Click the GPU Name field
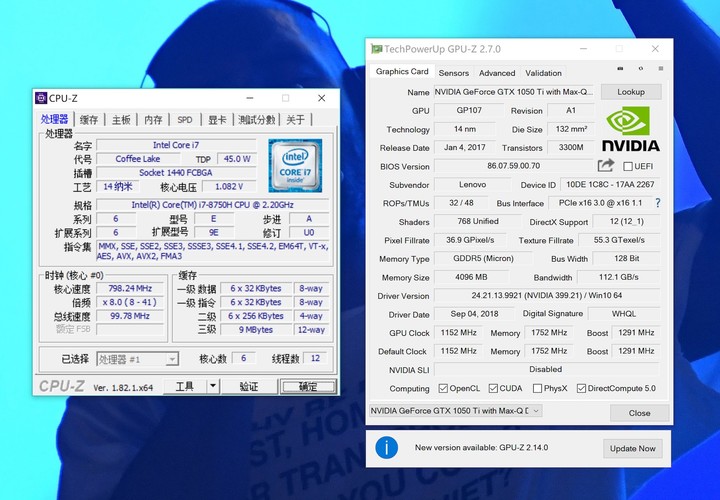 (514, 92)
